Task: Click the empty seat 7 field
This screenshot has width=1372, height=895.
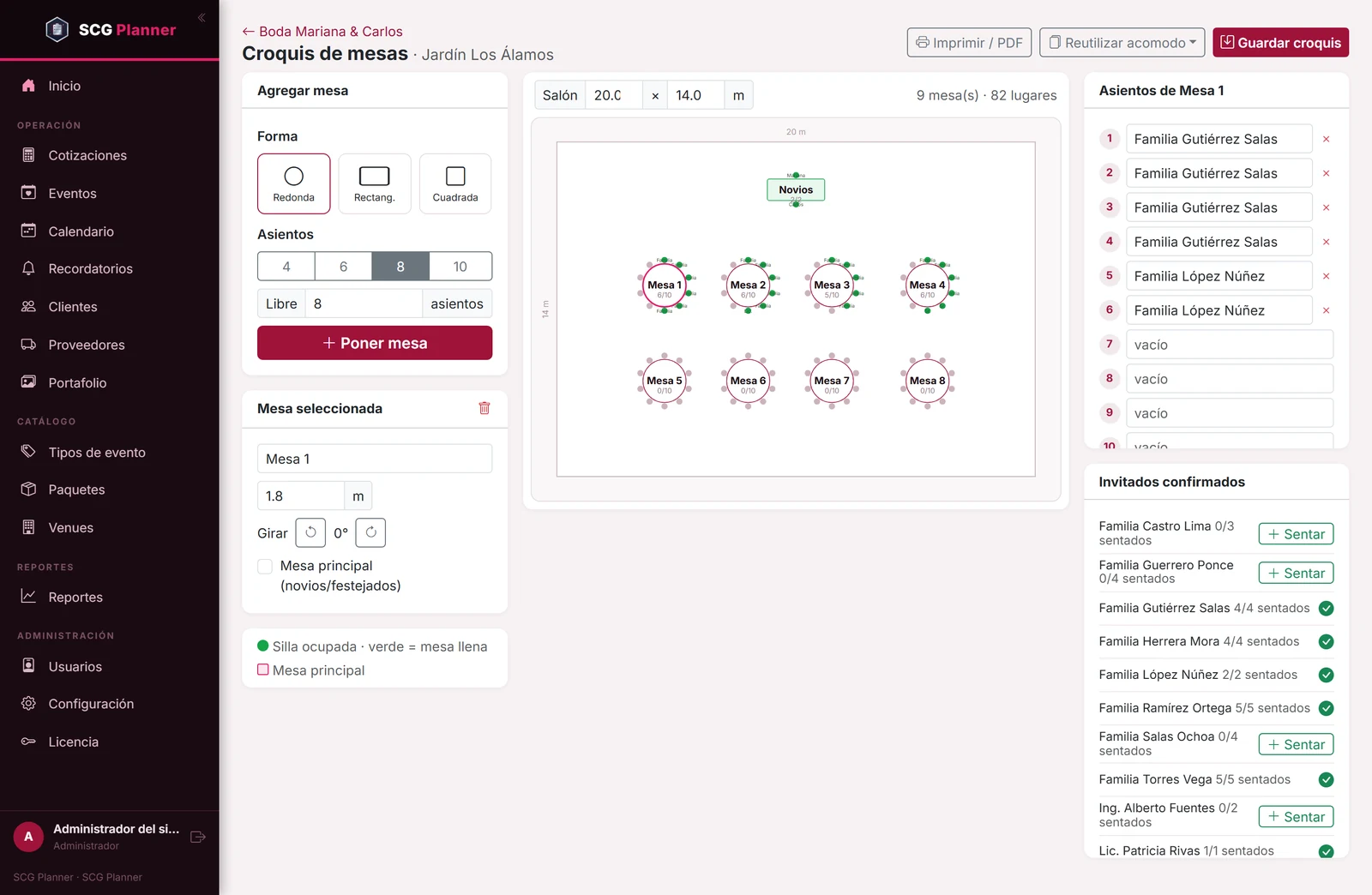Action: coord(1230,345)
